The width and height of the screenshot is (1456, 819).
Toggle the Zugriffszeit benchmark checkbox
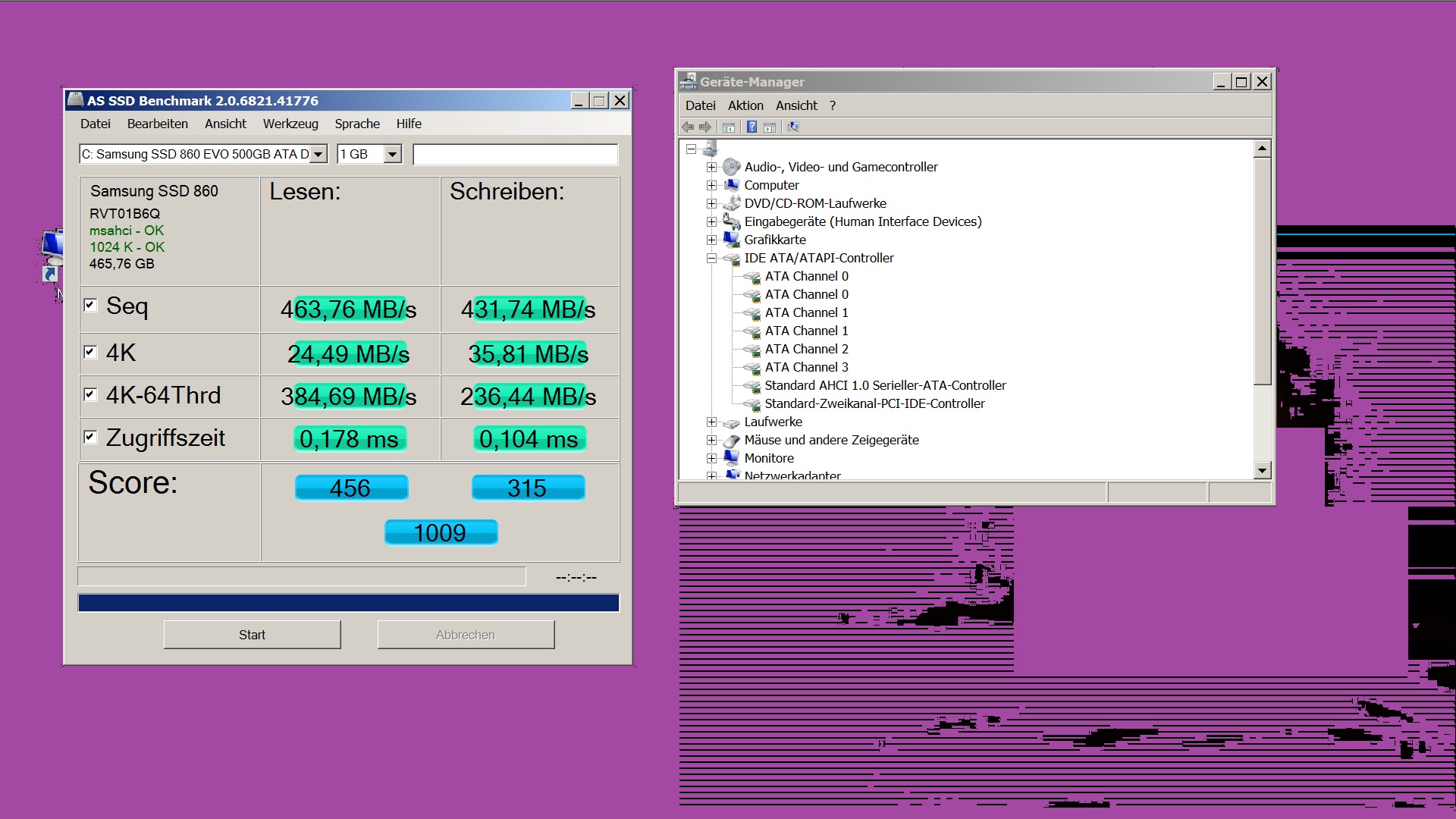[x=90, y=437]
